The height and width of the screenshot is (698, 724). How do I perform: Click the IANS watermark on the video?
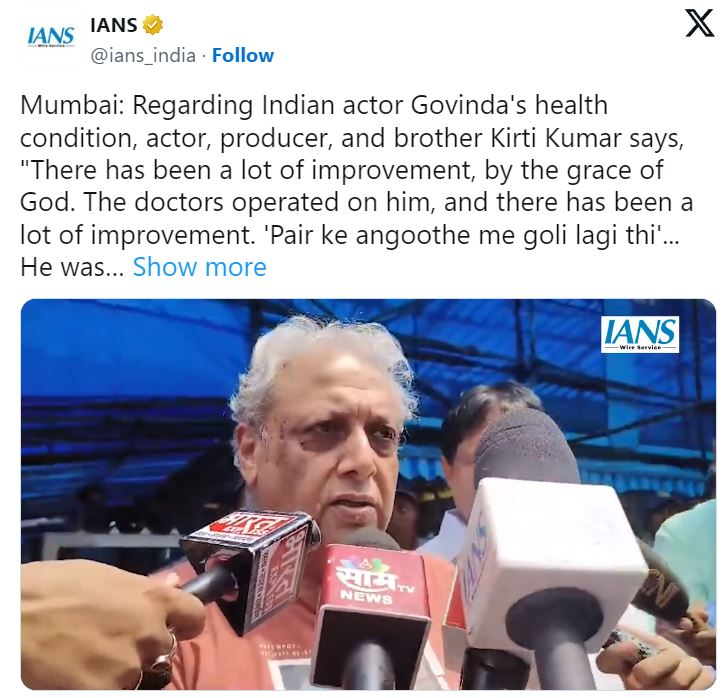click(x=640, y=335)
